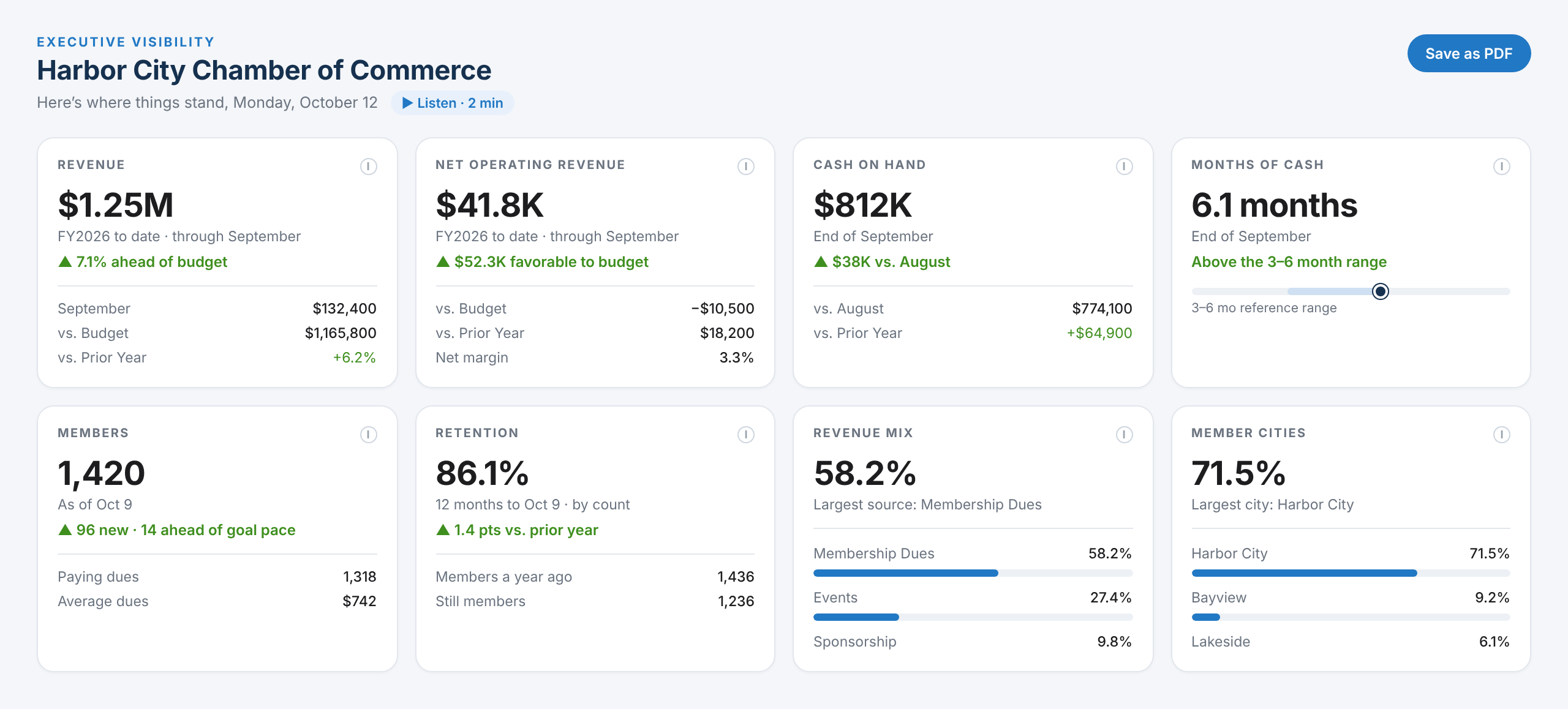Play the Listen 2 min audio summary

coord(452,103)
